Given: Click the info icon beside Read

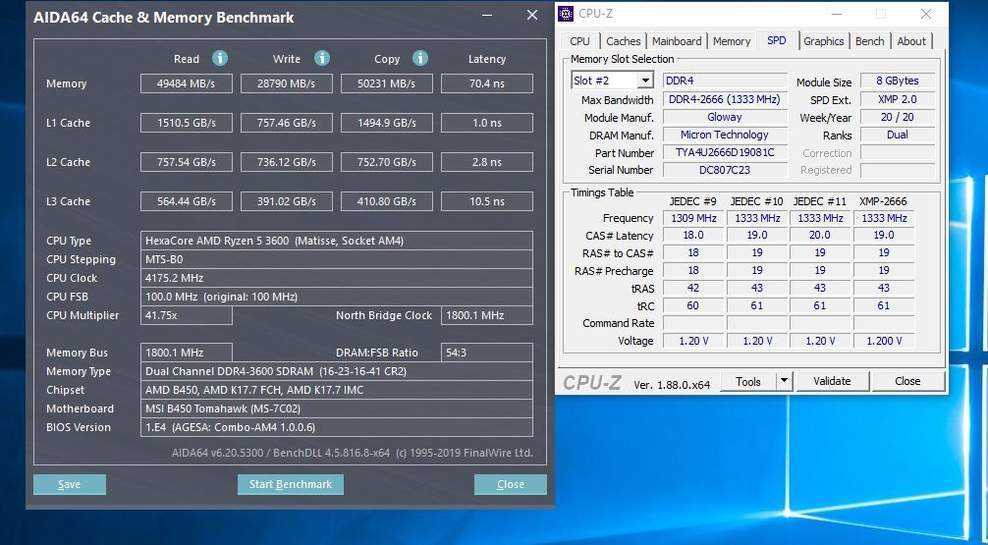Looking at the screenshot, I should click(220, 58).
